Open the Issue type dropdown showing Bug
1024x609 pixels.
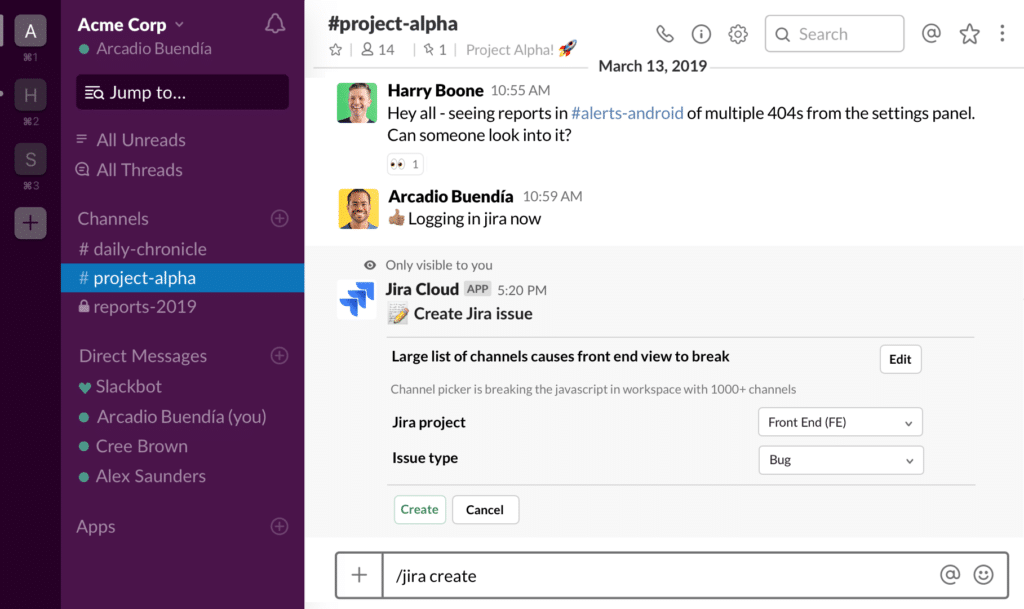(840, 460)
